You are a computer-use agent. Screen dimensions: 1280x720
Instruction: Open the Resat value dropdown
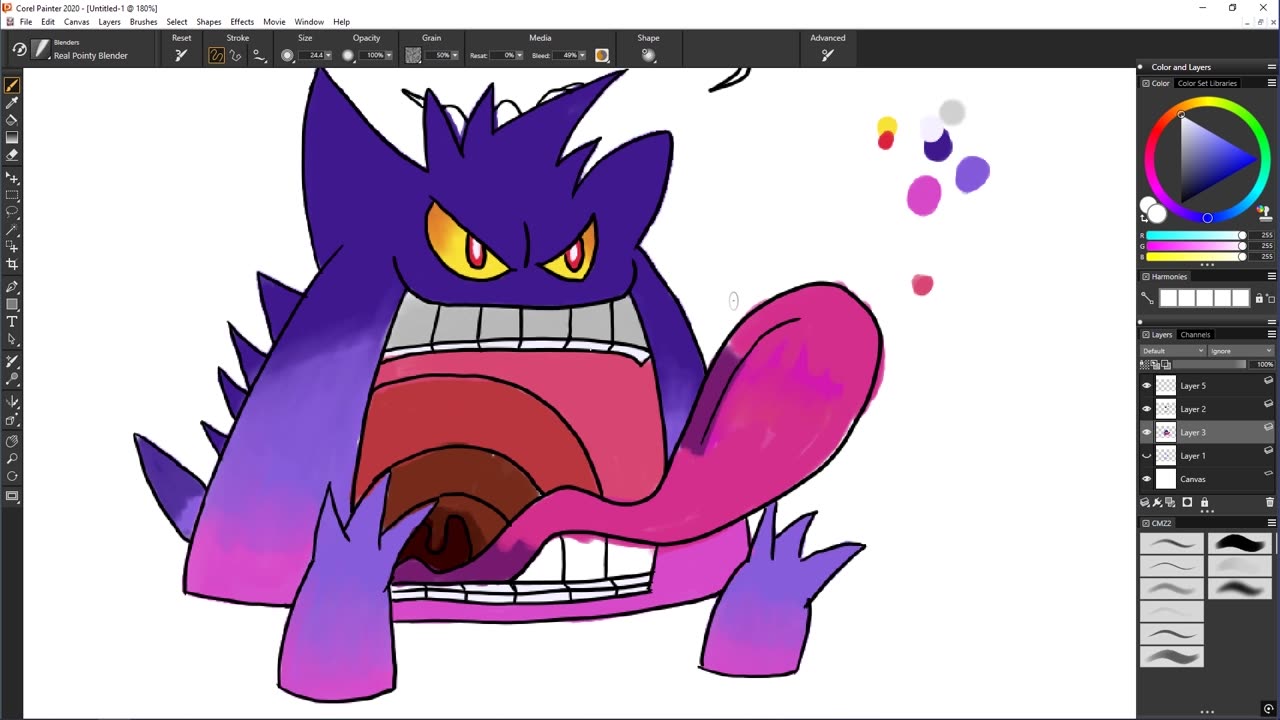click(x=522, y=55)
